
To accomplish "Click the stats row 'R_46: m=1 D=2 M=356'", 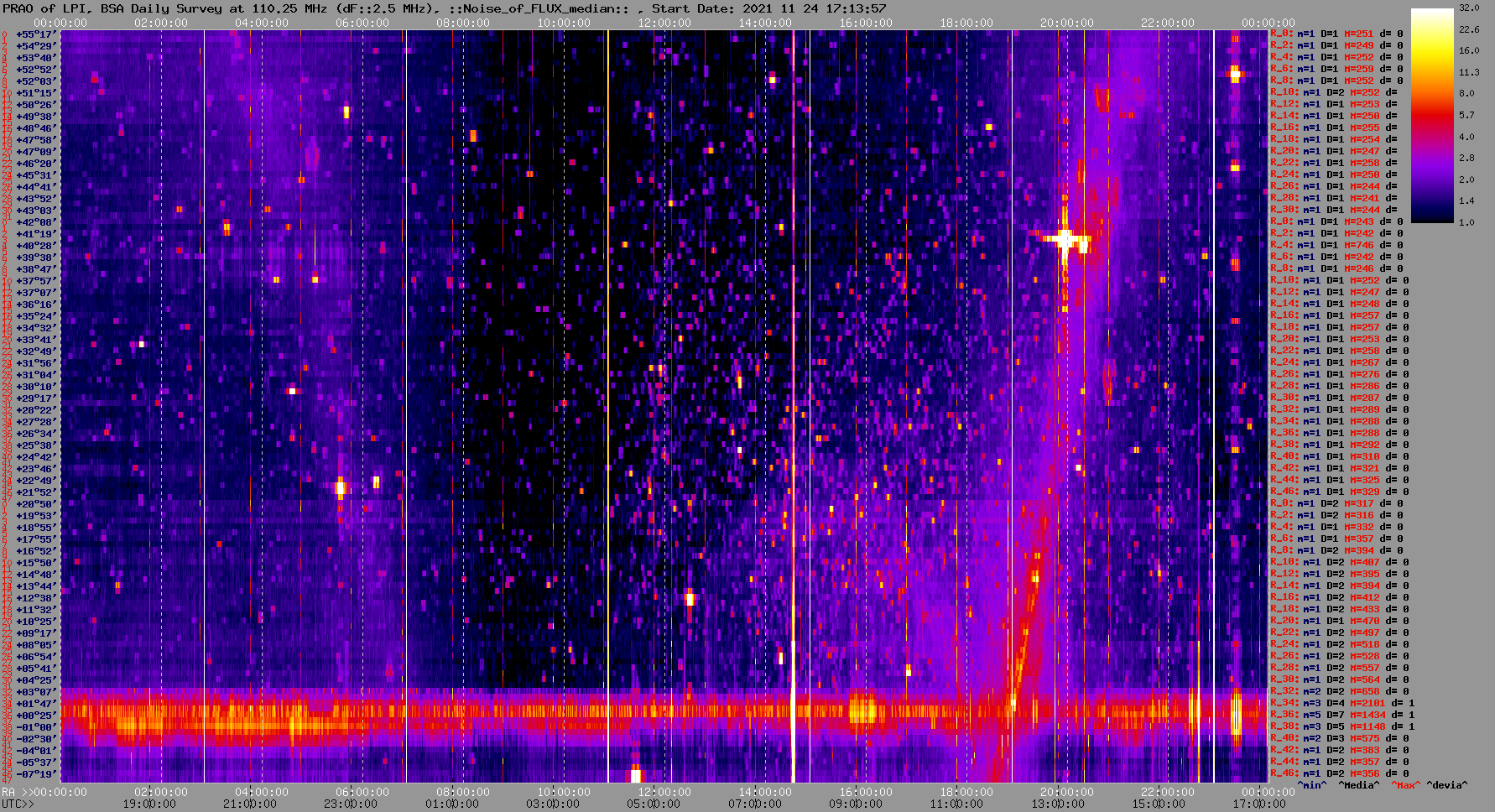I will click(1340, 773).
